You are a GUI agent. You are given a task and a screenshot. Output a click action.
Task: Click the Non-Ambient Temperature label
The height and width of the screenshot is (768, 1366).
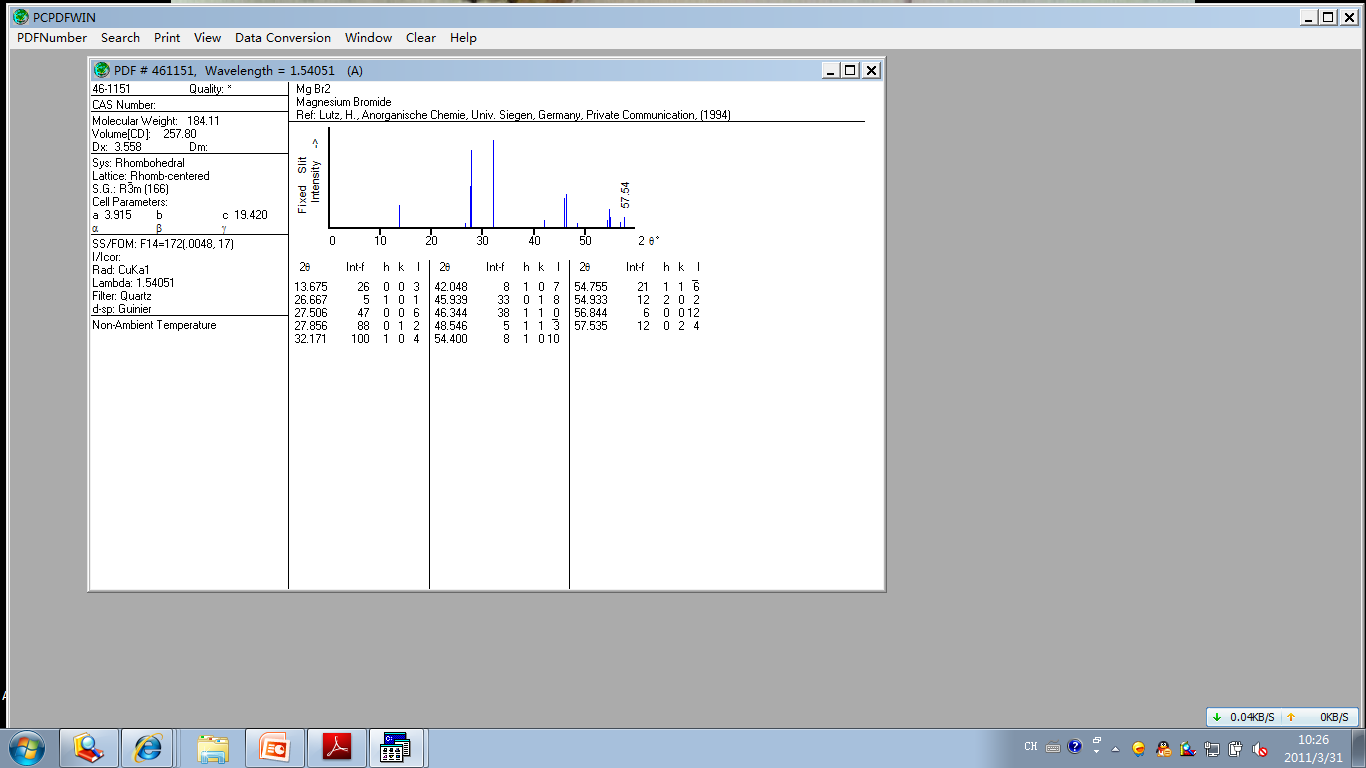coord(154,325)
